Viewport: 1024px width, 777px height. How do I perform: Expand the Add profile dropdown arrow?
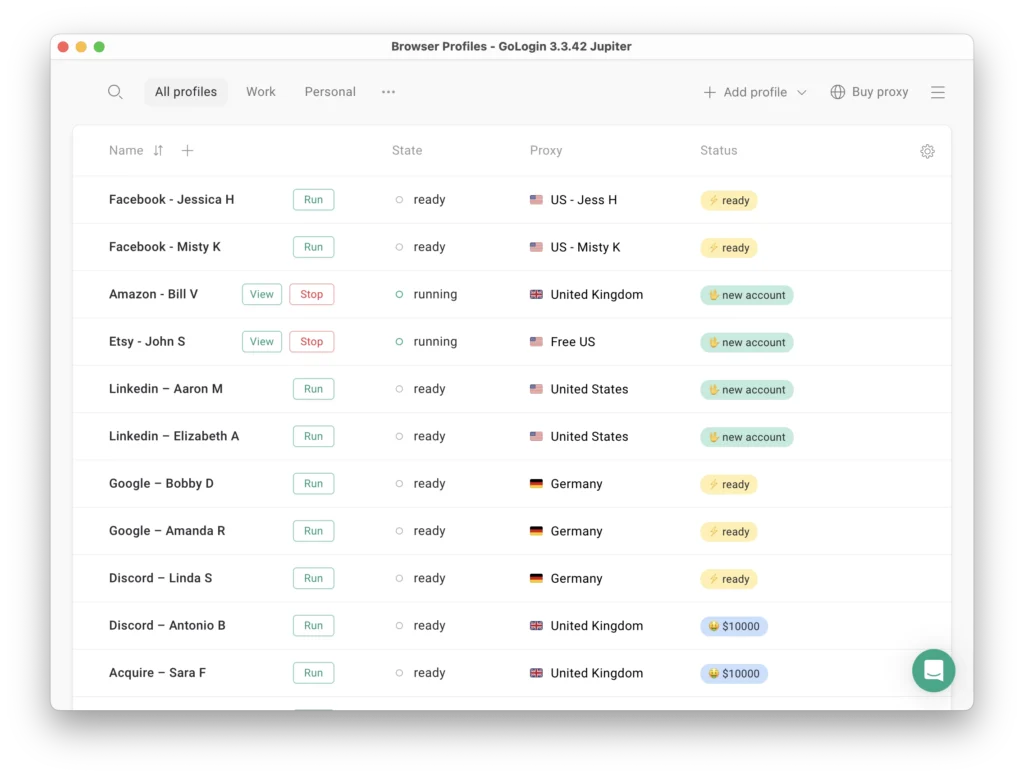[x=803, y=91]
